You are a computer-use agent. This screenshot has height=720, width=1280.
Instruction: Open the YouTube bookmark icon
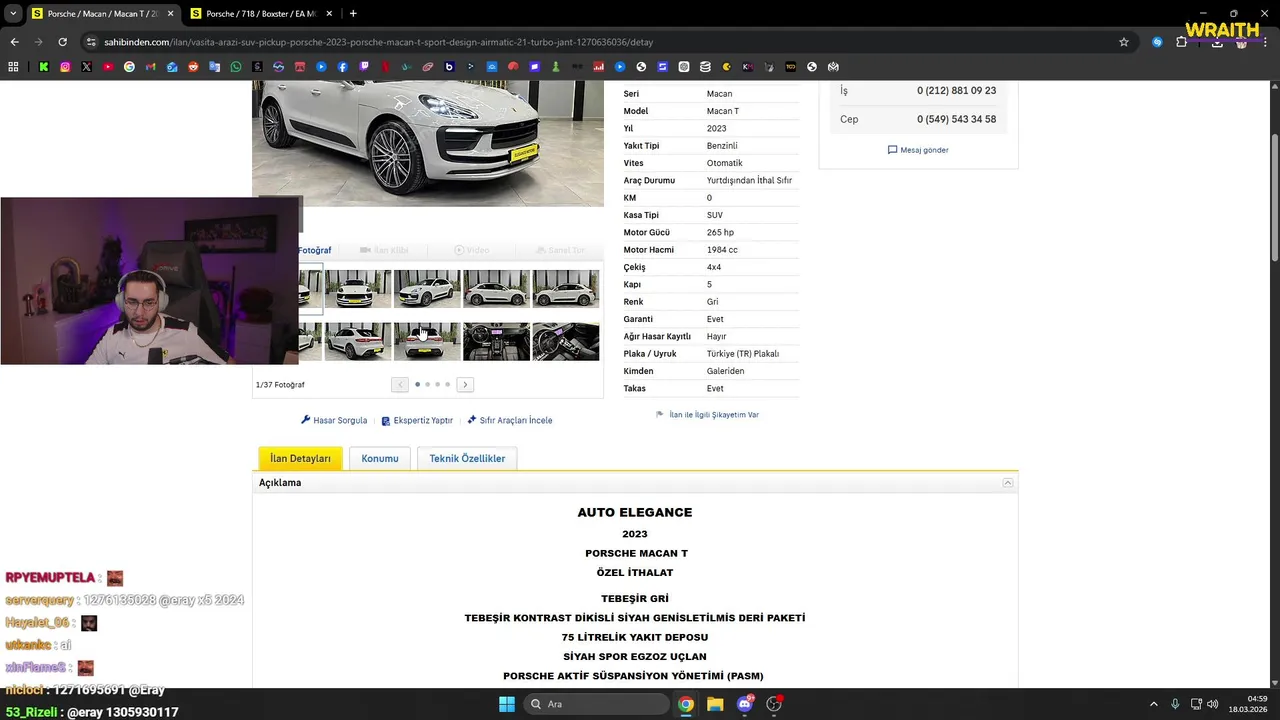(108, 67)
